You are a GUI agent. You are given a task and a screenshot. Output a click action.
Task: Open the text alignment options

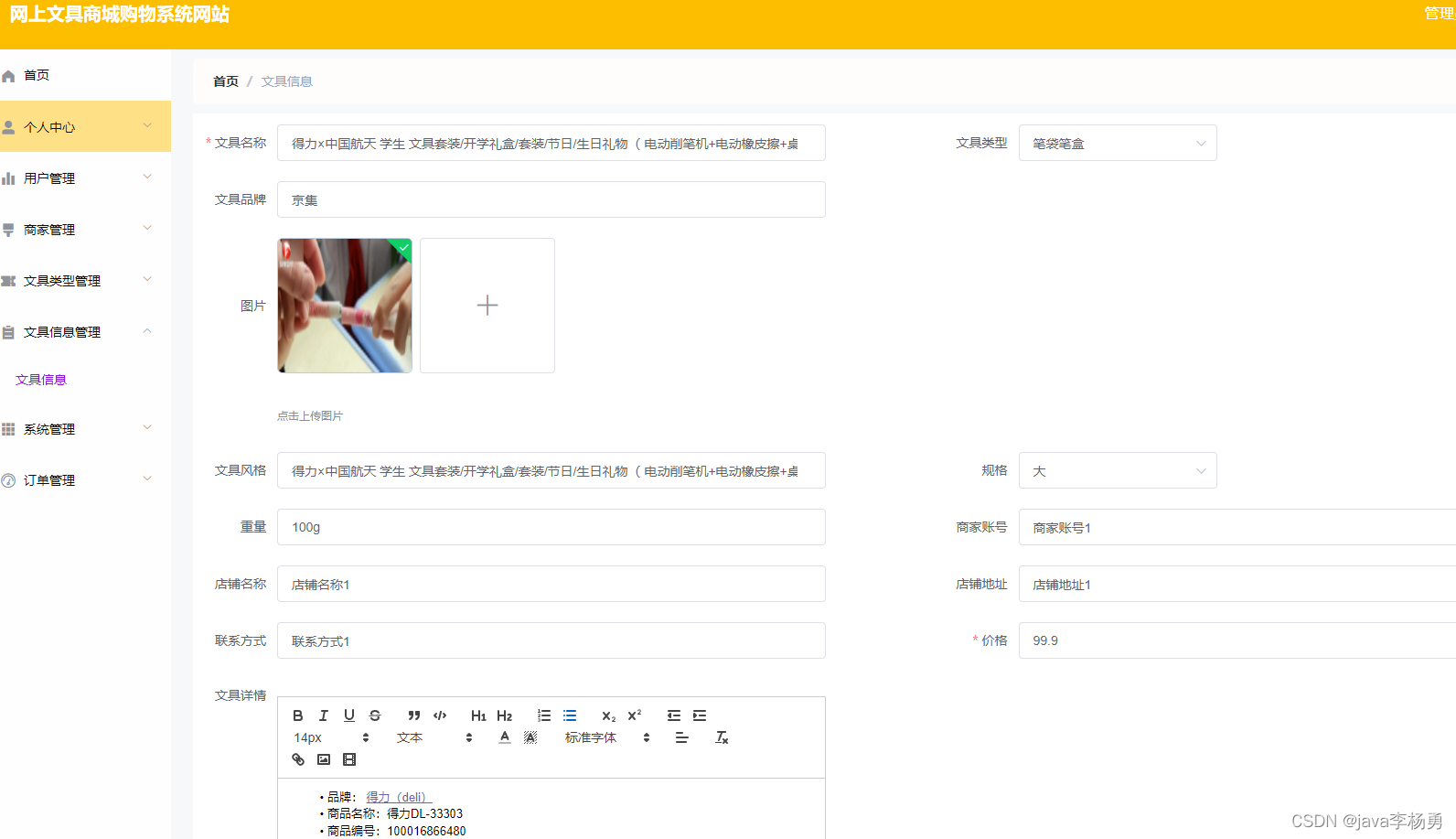coord(682,737)
